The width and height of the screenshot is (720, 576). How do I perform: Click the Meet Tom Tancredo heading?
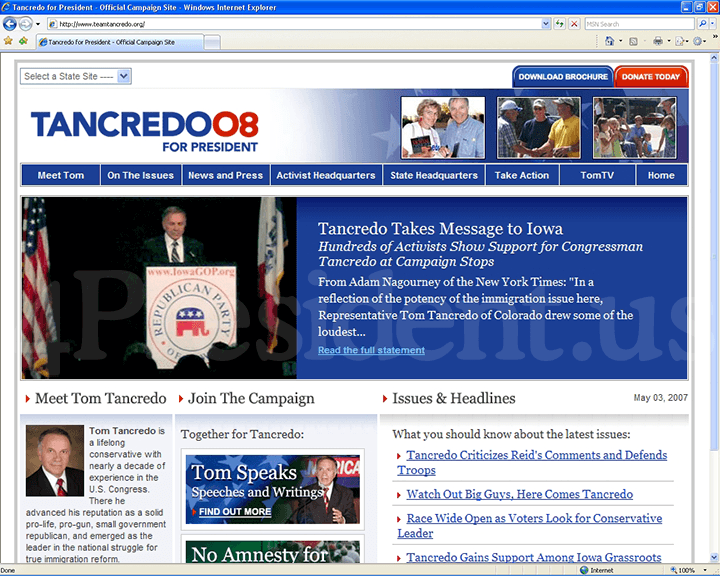[x=100, y=398]
